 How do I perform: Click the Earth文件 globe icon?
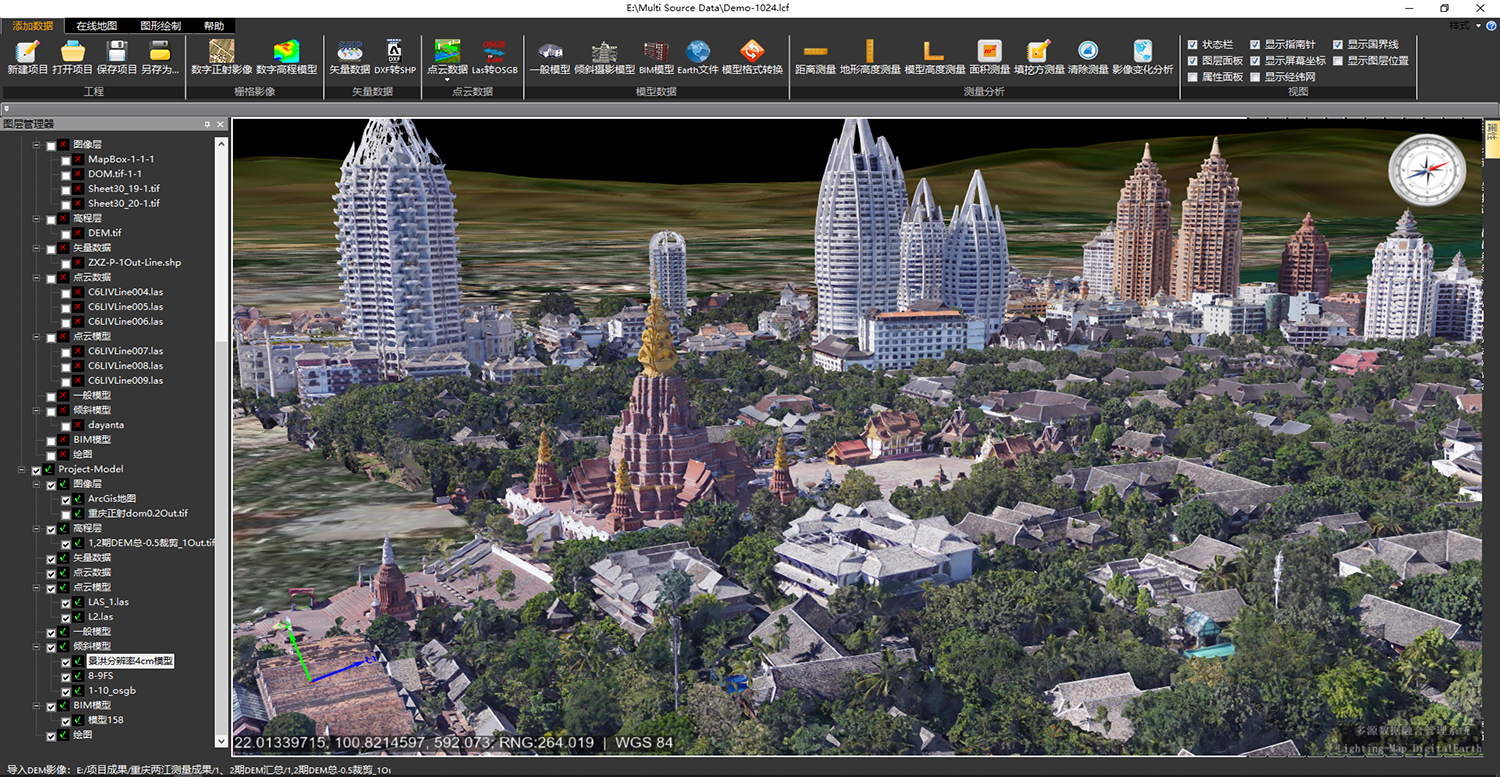(697, 51)
